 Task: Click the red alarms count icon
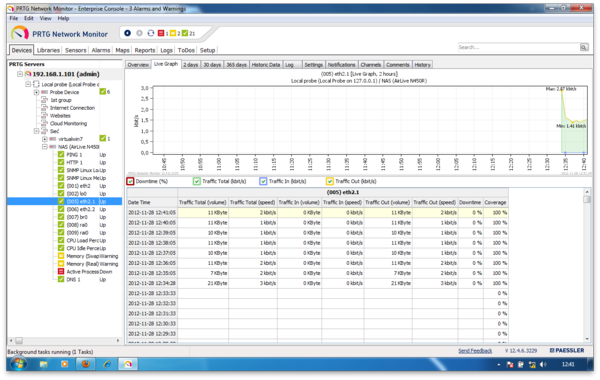pos(161,33)
